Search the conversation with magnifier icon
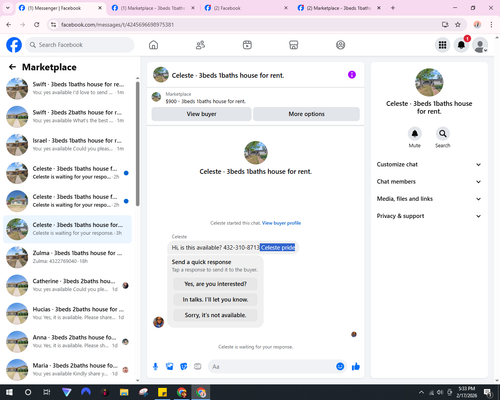The width and height of the screenshot is (500, 400). click(x=443, y=134)
